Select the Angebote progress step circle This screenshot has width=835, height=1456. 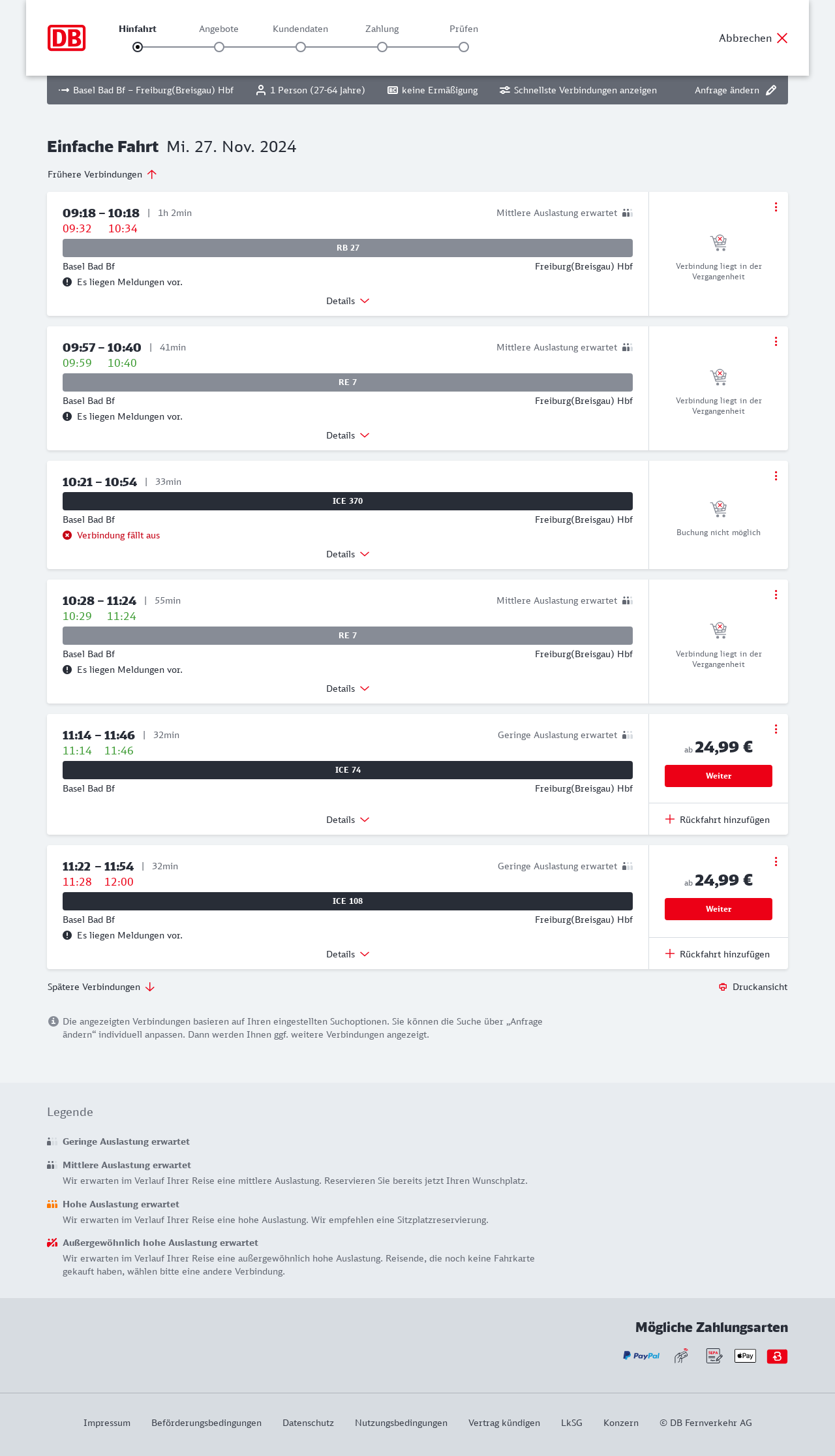click(219, 47)
